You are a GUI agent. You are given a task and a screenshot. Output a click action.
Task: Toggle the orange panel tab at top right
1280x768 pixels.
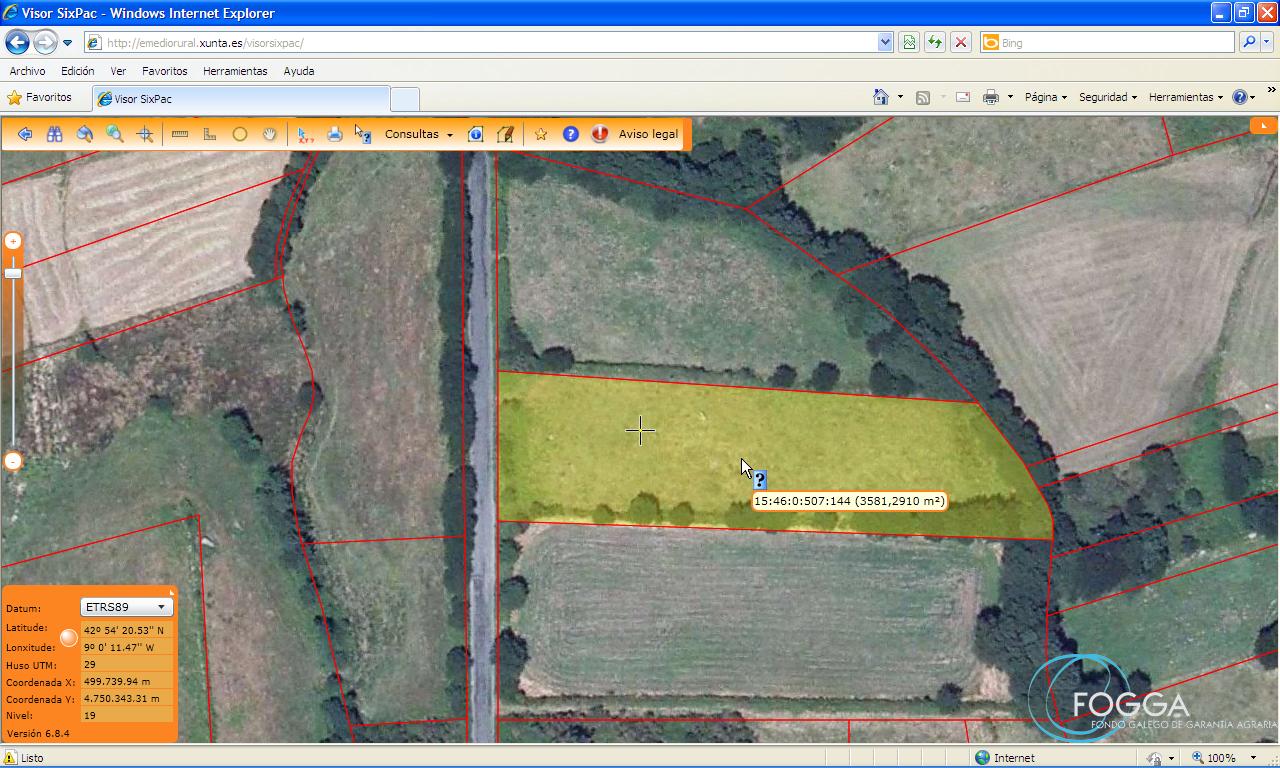tap(1263, 126)
